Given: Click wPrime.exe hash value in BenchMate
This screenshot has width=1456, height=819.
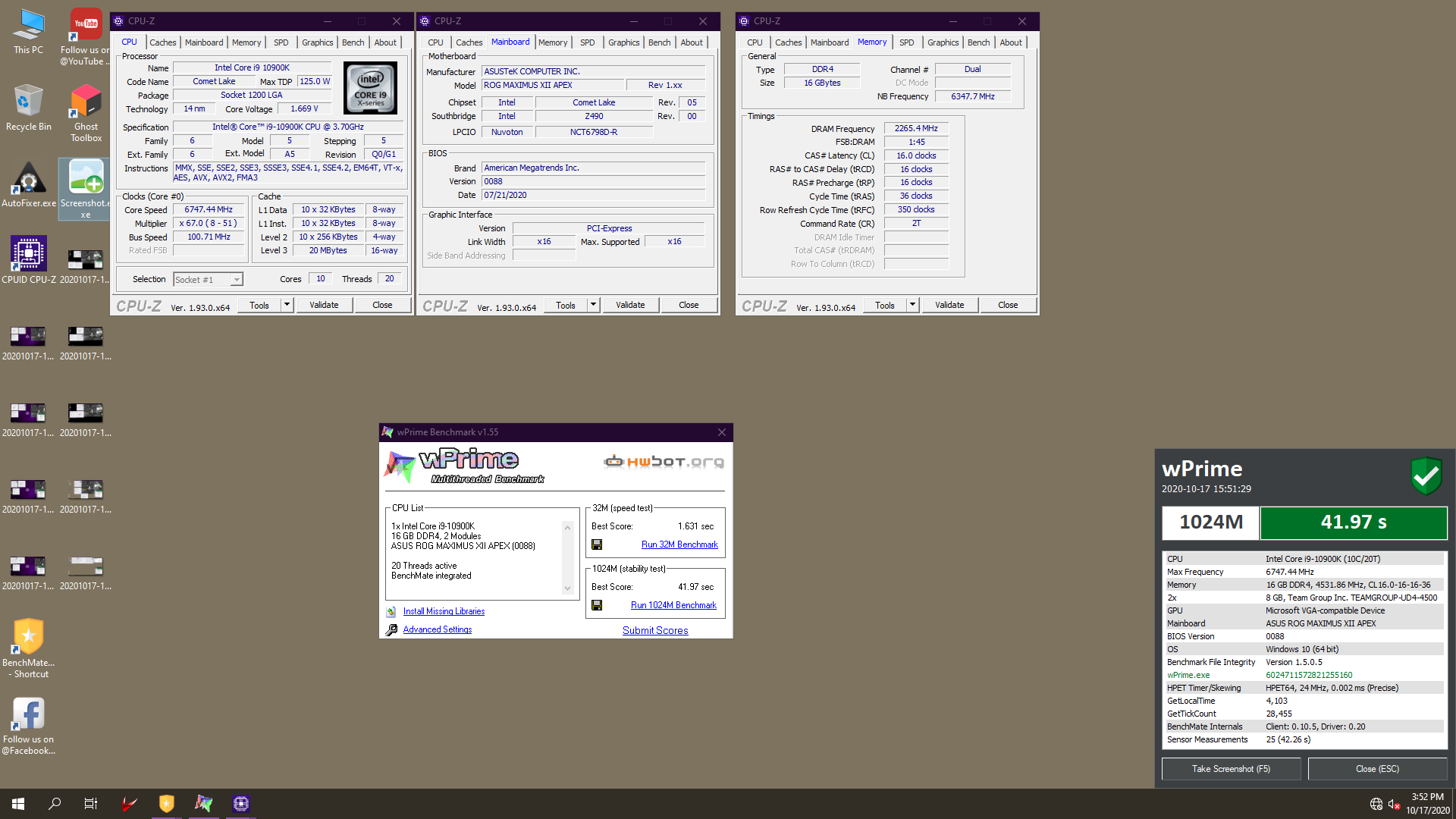Looking at the screenshot, I should click(1309, 675).
